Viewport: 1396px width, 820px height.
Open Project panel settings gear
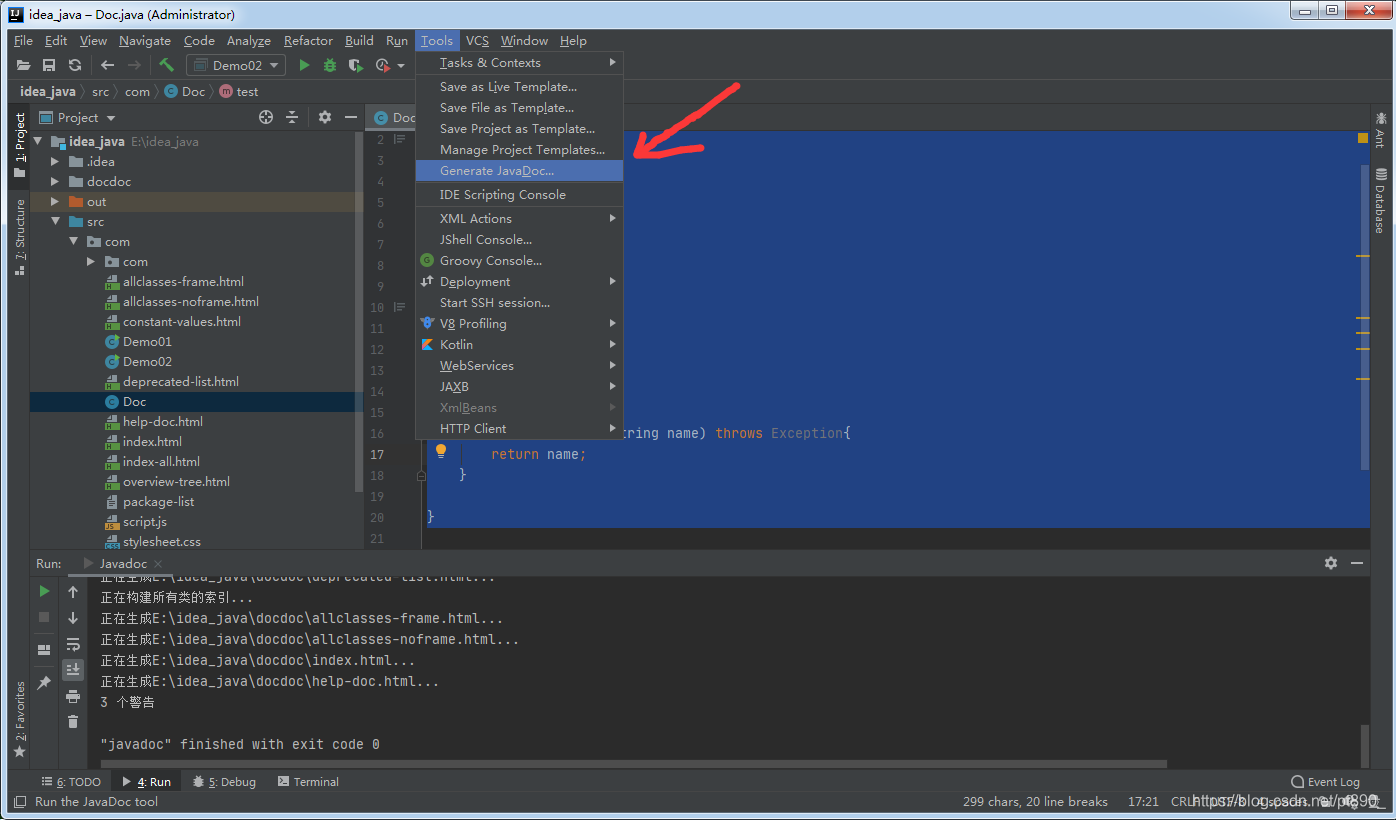click(x=325, y=117)
